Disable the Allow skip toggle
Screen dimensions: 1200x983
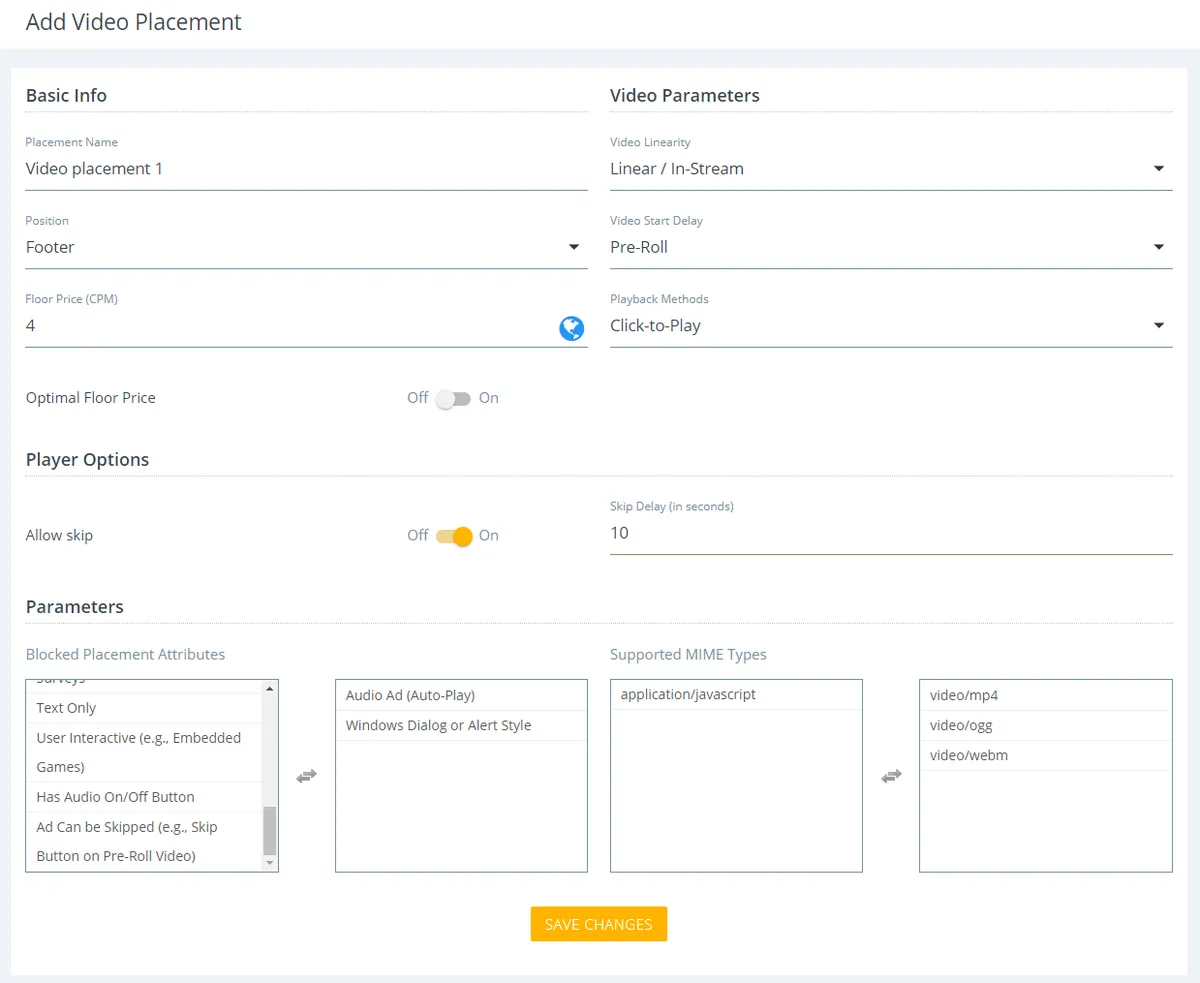453,536
